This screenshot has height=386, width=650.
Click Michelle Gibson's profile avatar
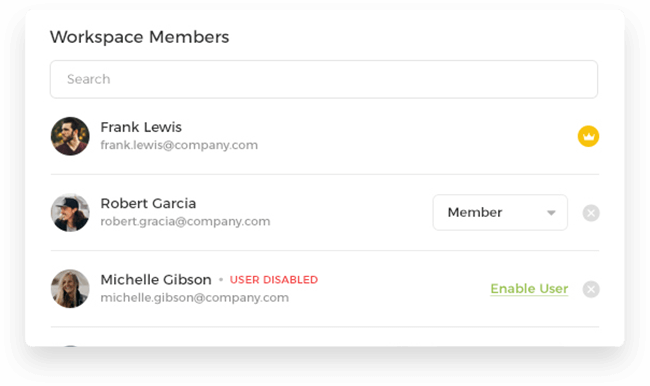click(70, 289)
